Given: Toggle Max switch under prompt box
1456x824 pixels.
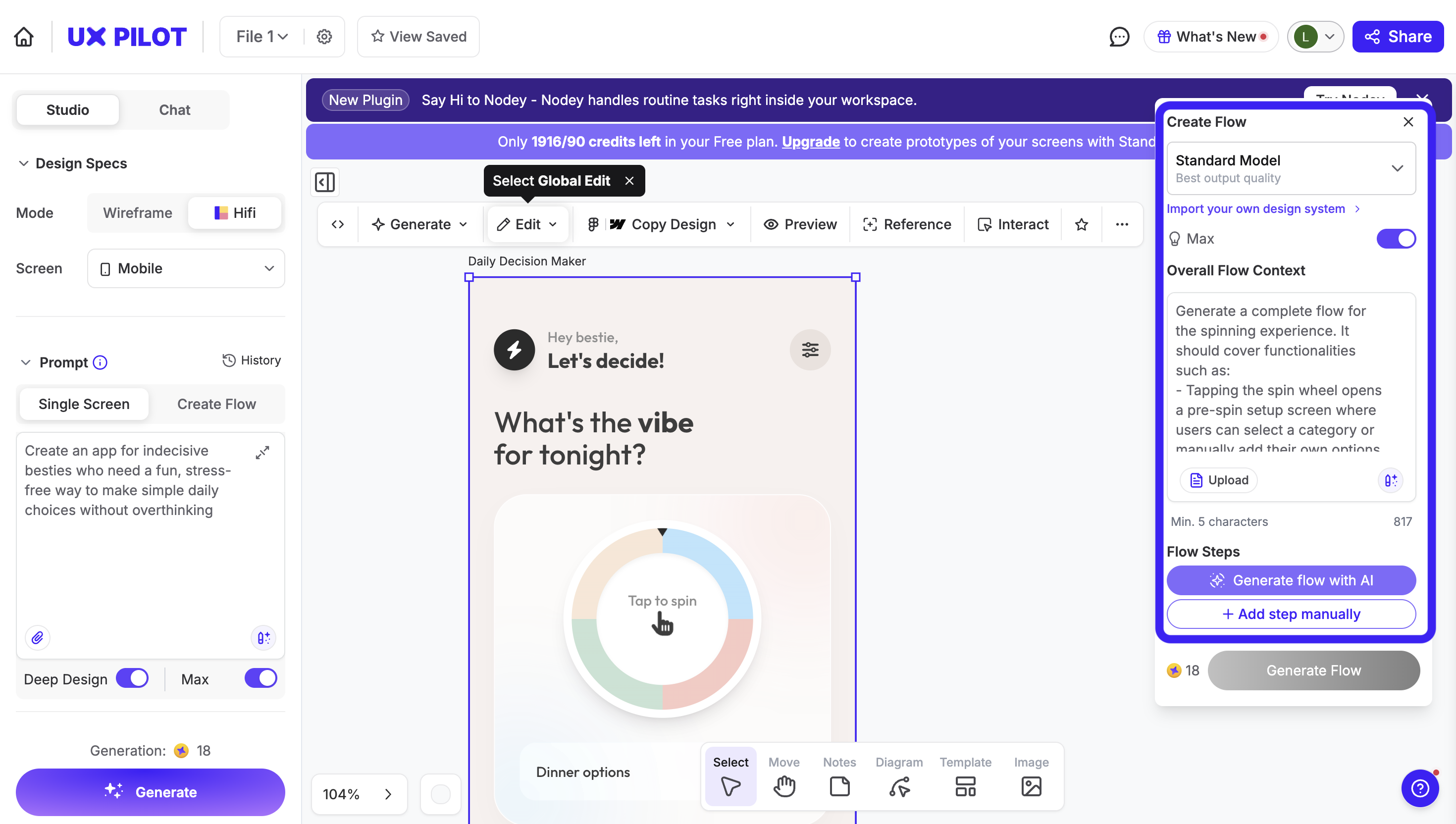Looking at the screenshot, I should [x=260, y=678].
